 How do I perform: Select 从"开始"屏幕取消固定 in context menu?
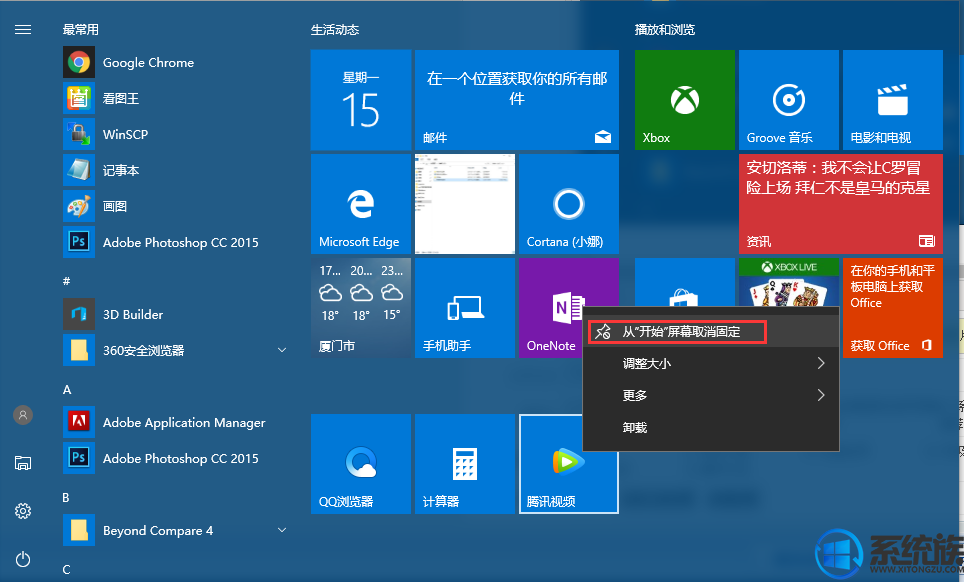pyautogui.click(x=711, y=332)
